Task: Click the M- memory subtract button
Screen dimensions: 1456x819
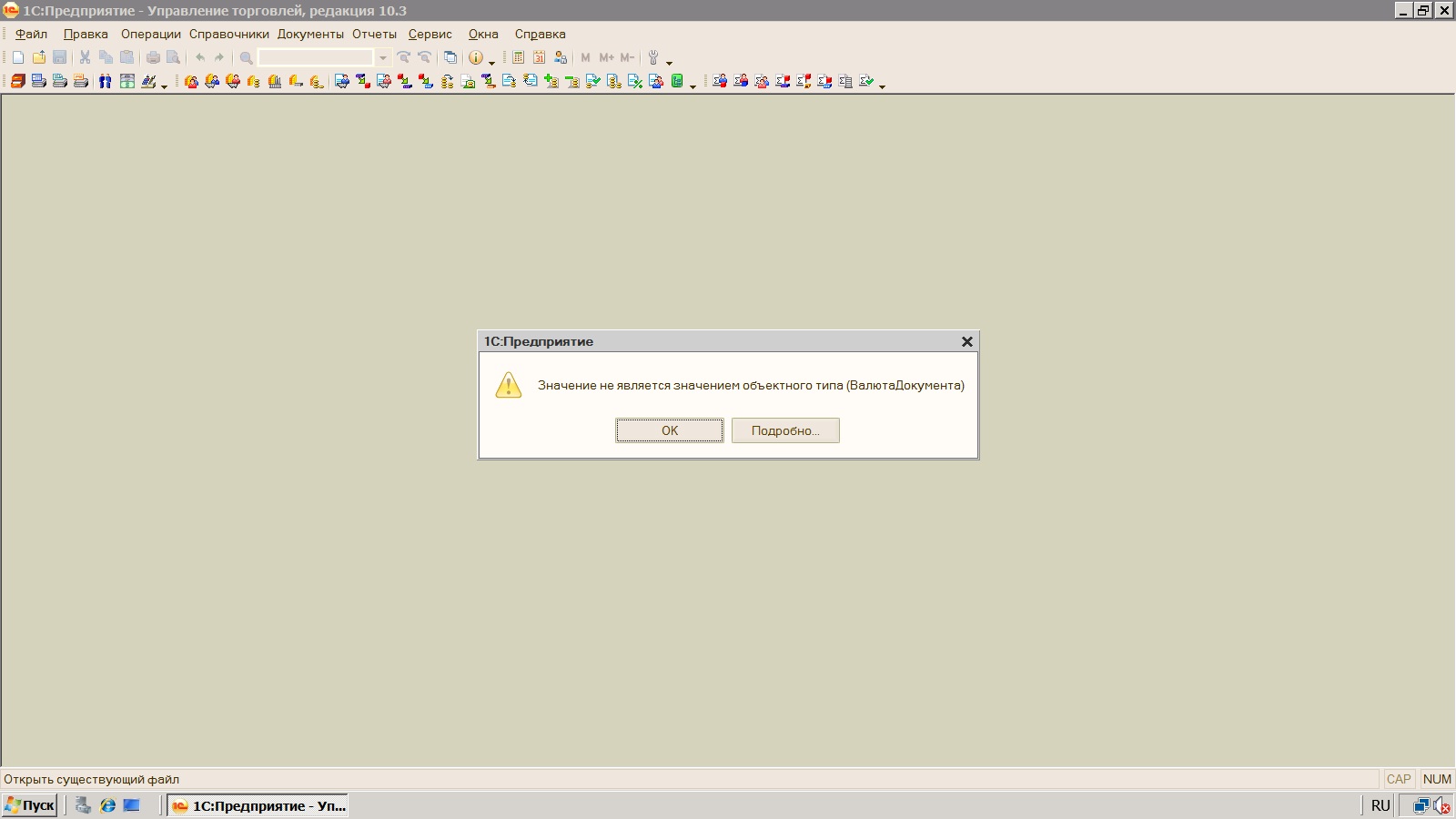Action: coord(627,57)
